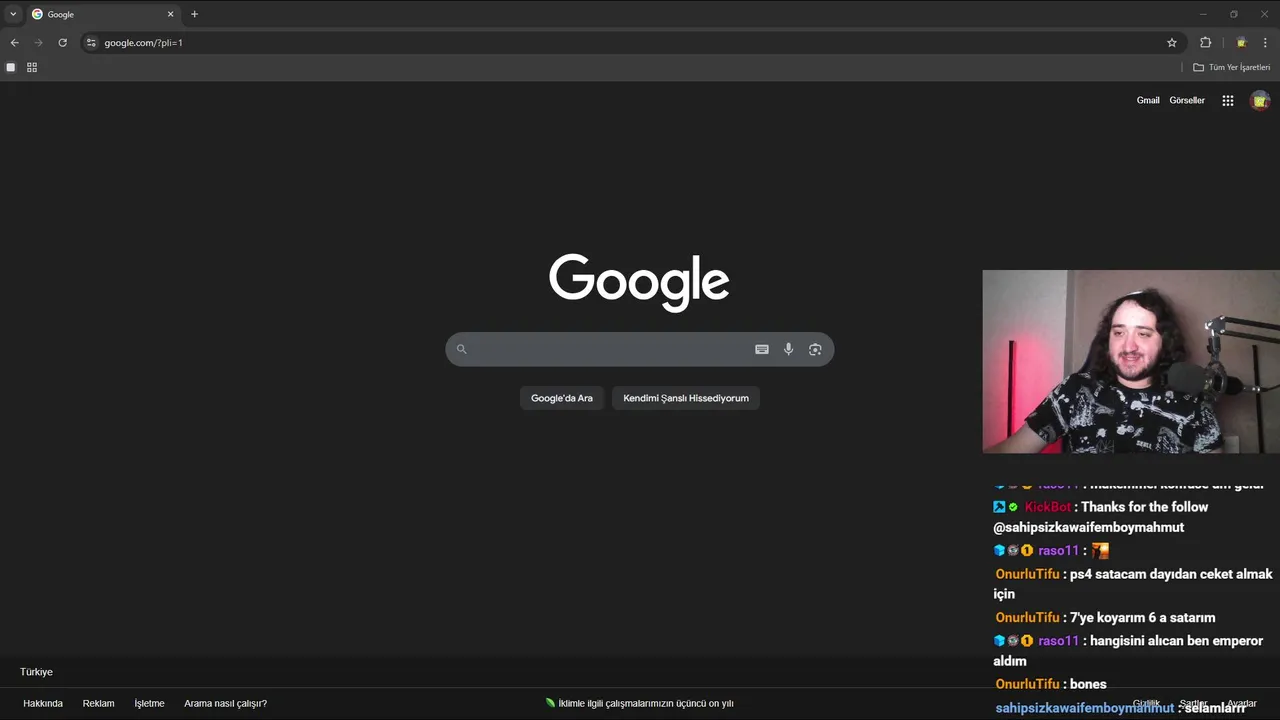Open Arama nasıl çalışır? link
The height and width of the screenshot is (720, 1280).
tap(225, 703)
